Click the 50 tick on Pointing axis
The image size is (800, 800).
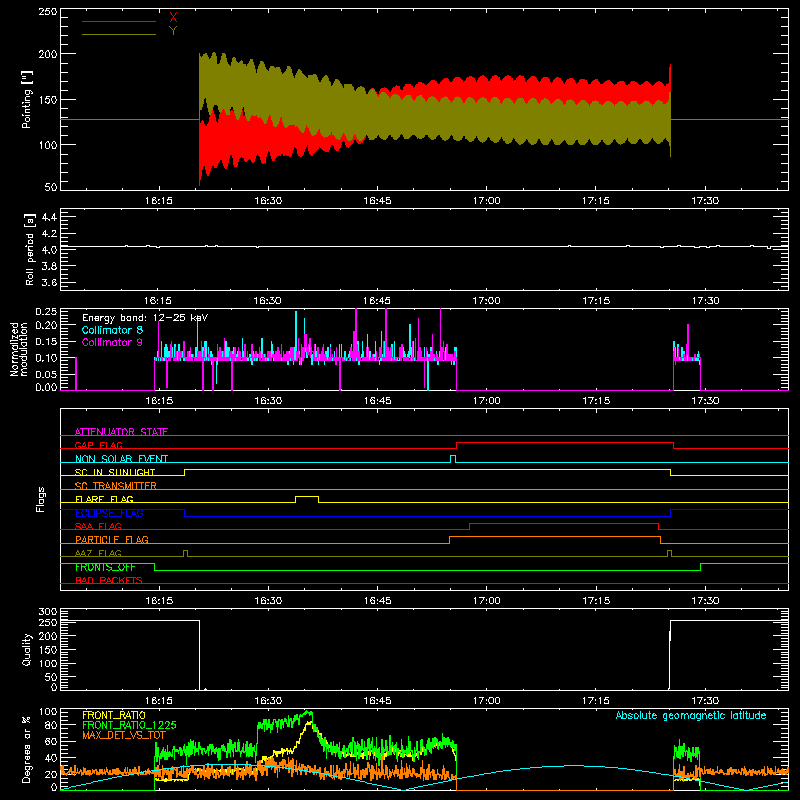[51, 187]
